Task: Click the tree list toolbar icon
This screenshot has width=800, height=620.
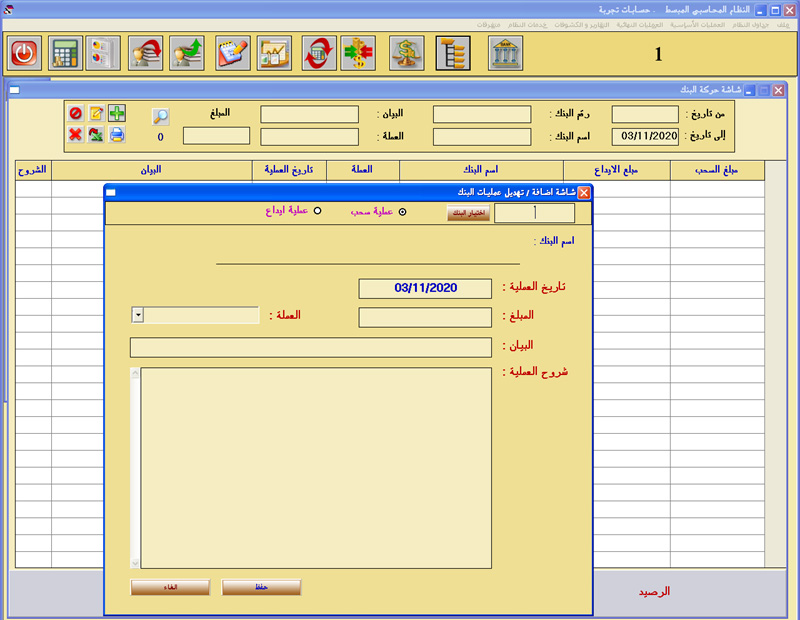Action: coord(453,52)
